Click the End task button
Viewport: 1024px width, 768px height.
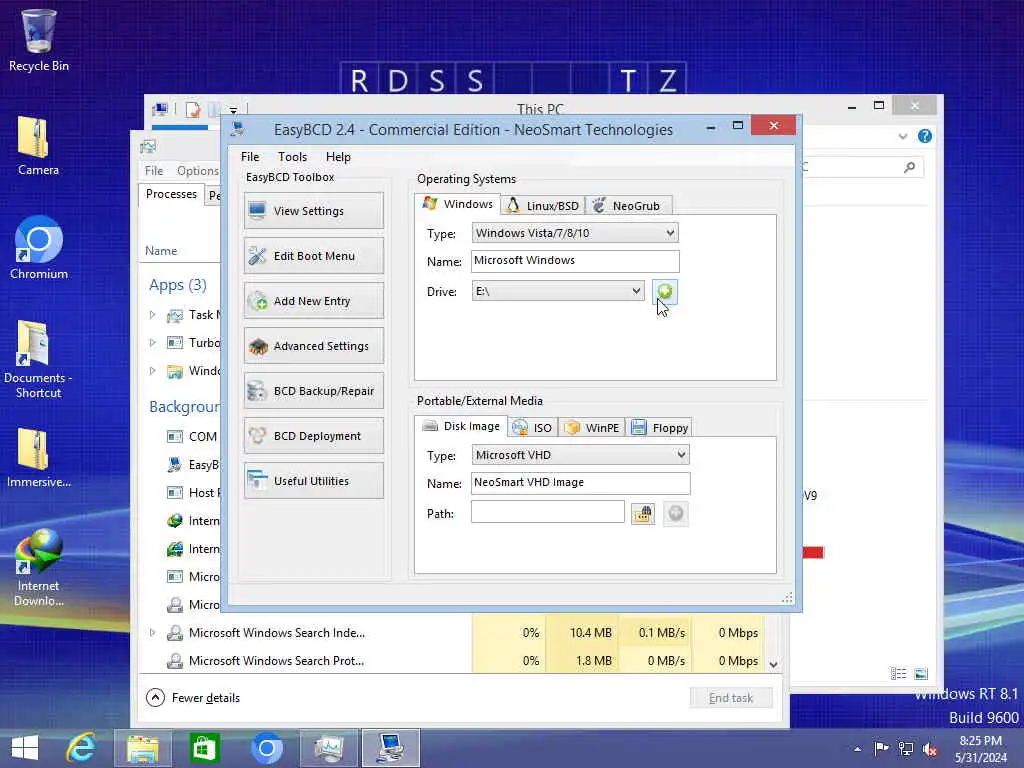731,698
